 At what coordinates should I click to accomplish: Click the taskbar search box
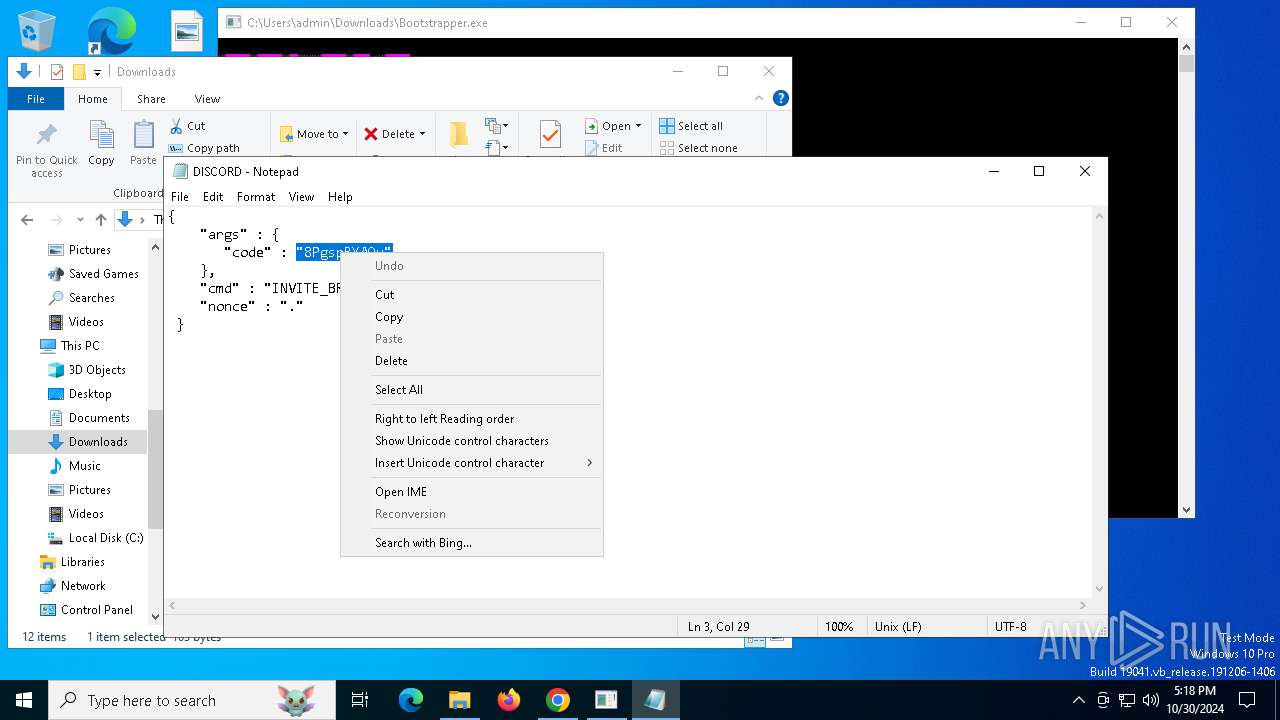192,700
